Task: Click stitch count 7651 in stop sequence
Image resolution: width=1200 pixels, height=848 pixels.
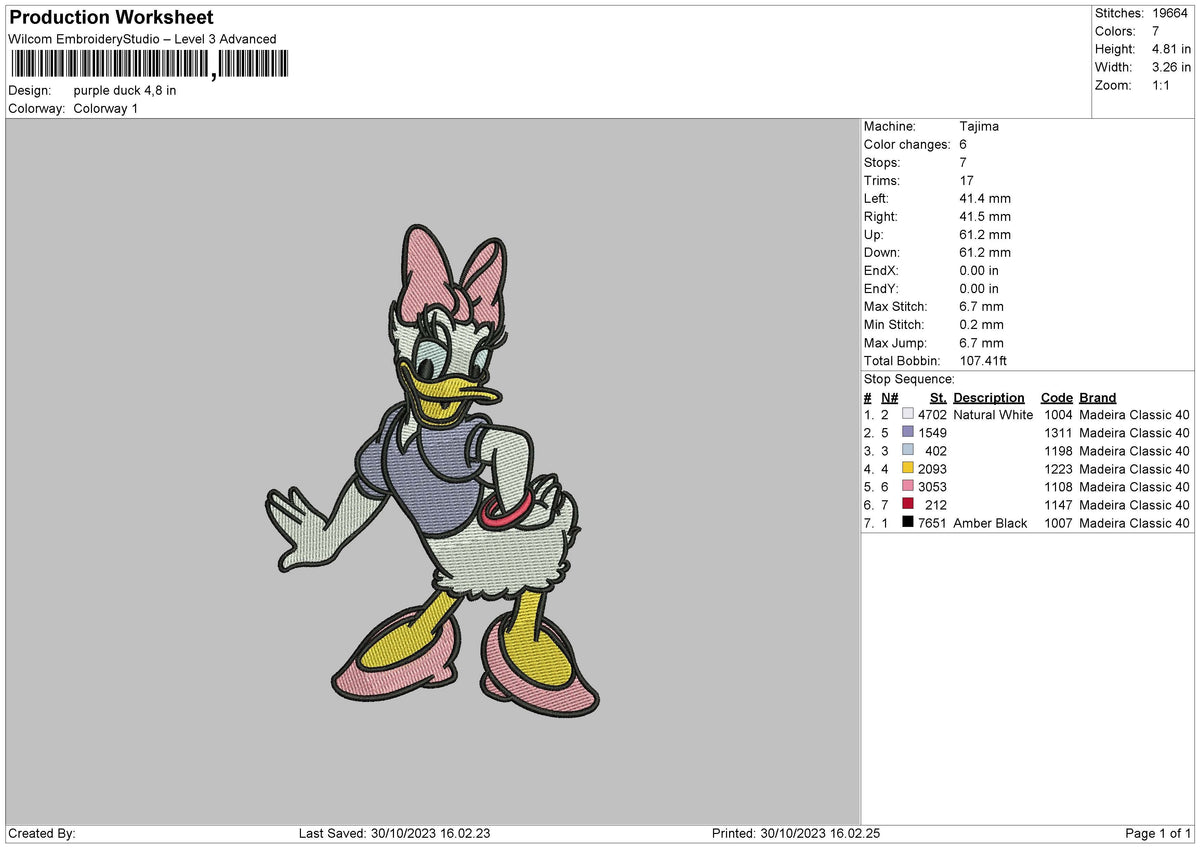Action: point(932,522)
